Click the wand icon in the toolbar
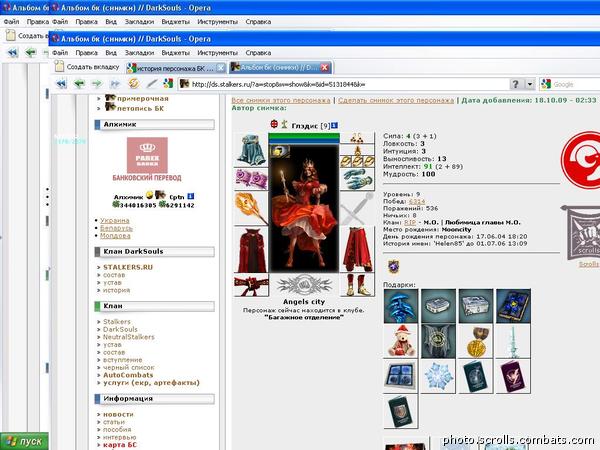This screenshot has width=600, height=450. (x=152, y=83)
